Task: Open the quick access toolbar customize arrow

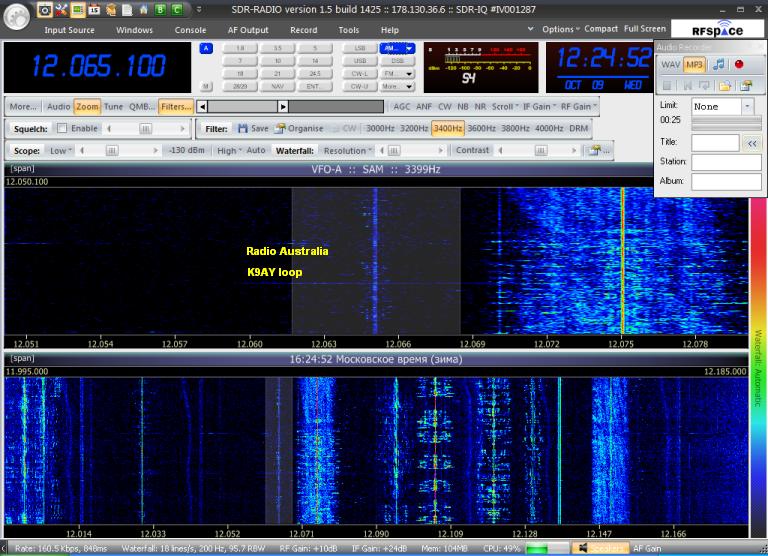Action: [x=199, y=9]
